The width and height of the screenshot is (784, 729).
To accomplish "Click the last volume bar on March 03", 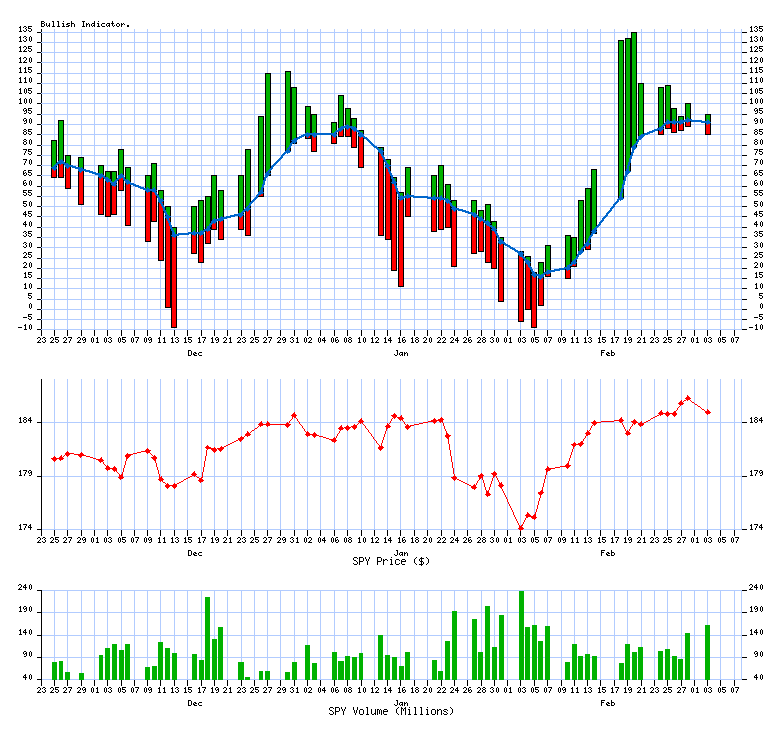I will (x=708, y=652).
